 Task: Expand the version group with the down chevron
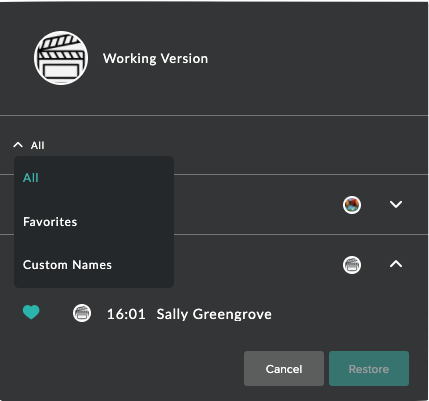click(x=396, y=204)
